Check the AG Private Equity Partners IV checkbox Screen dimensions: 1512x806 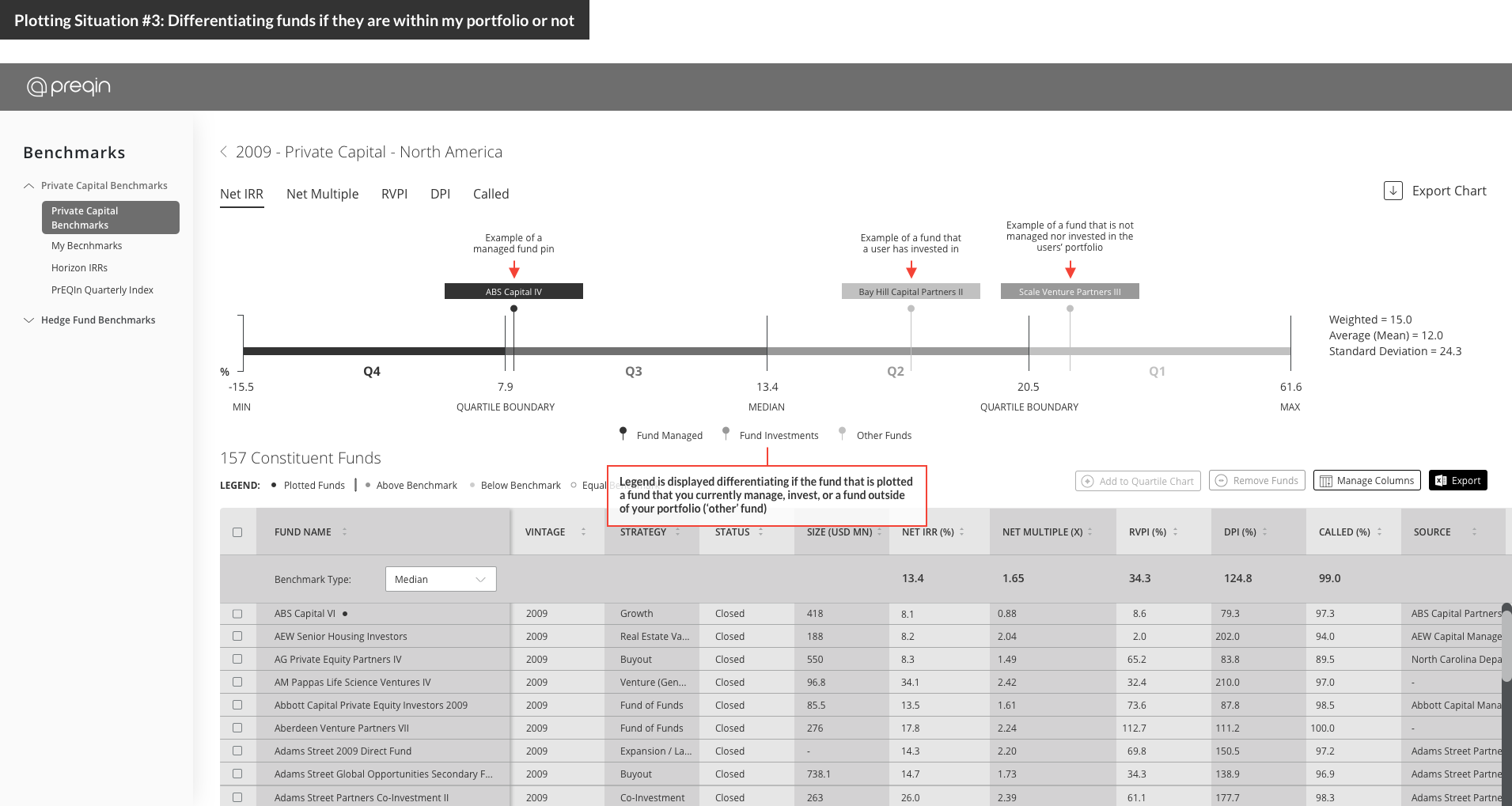tap(237, 659)
